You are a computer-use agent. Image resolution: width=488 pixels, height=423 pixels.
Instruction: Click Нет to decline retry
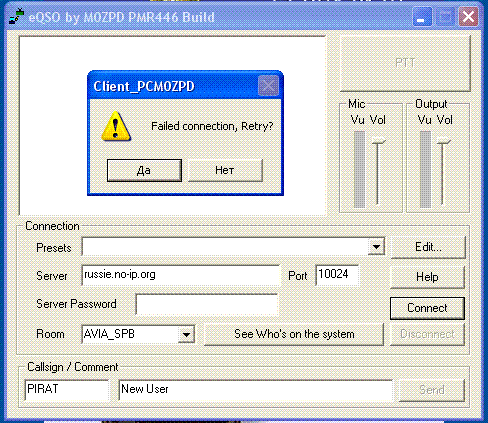pyautogui.click(x=225, y=170)
